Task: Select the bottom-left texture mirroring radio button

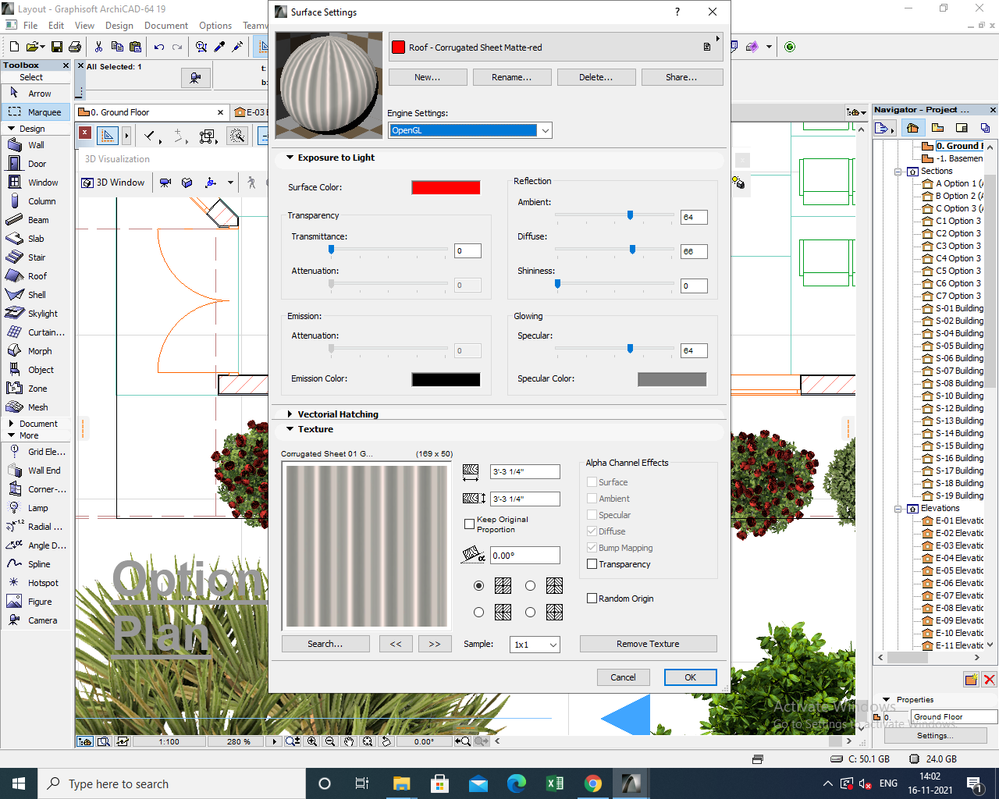Action: 478,612
